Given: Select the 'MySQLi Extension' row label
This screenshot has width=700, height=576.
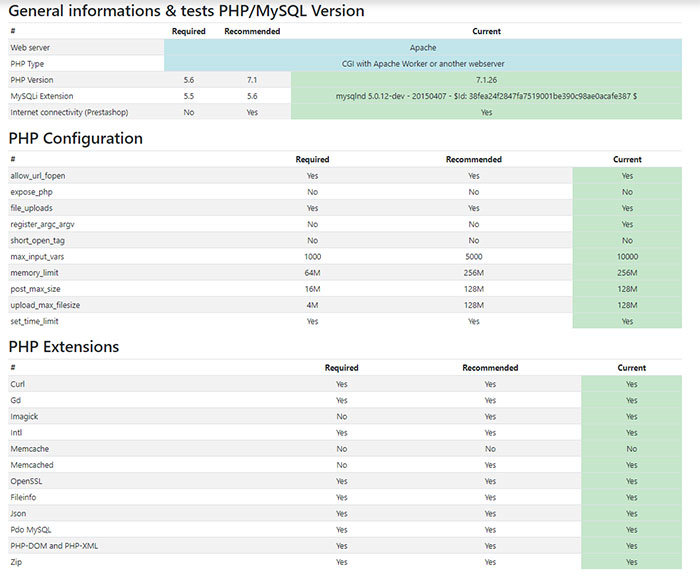Looking at the screenshot, I should (x=42, y=96).
